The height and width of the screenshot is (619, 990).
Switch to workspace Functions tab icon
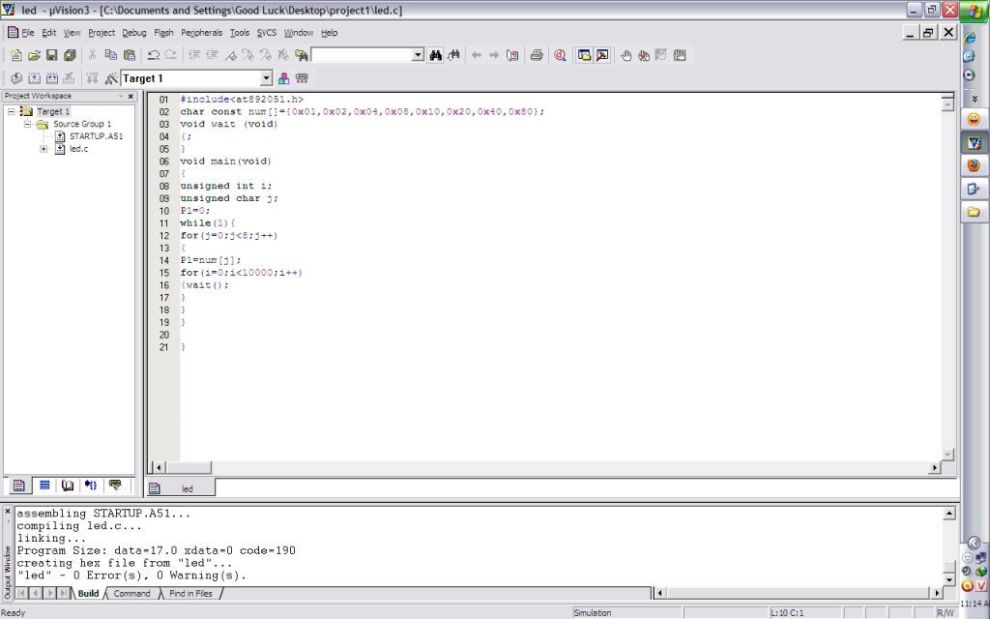(x=91, y=485)
